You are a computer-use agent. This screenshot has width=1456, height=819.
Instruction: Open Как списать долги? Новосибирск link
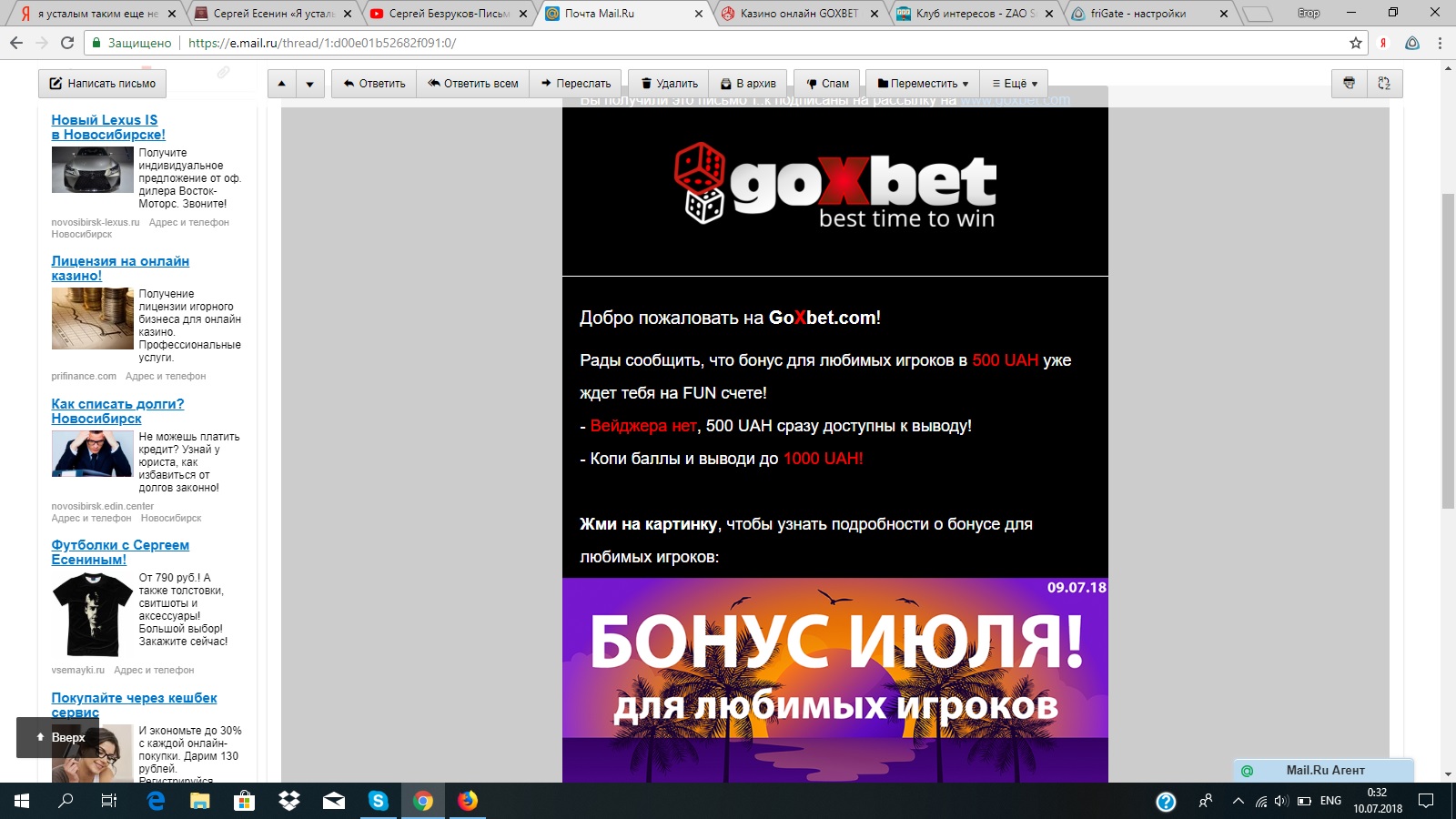click(117, 411)
